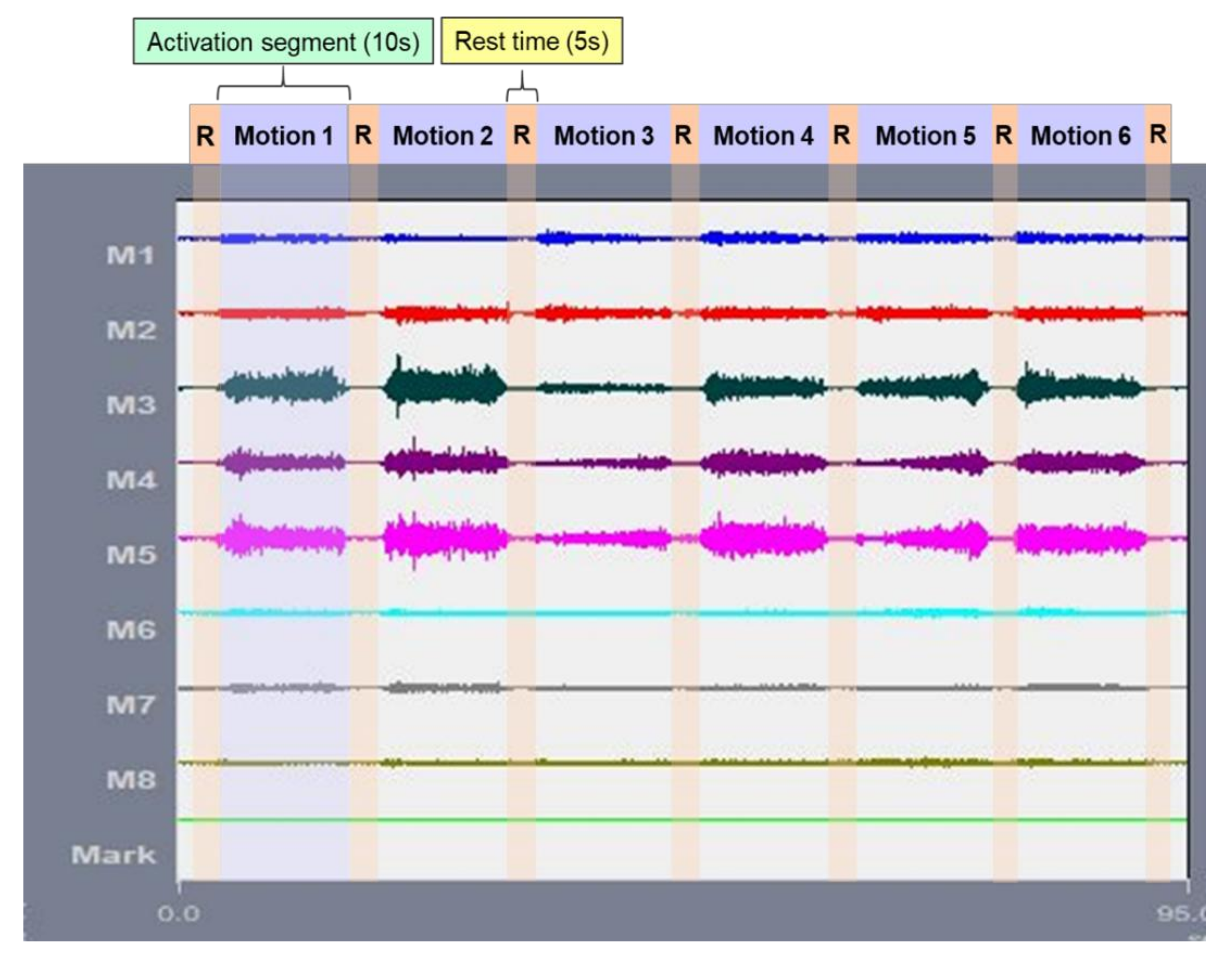
Task: Click the M3 channel label
Action: (x=131, y=405)
